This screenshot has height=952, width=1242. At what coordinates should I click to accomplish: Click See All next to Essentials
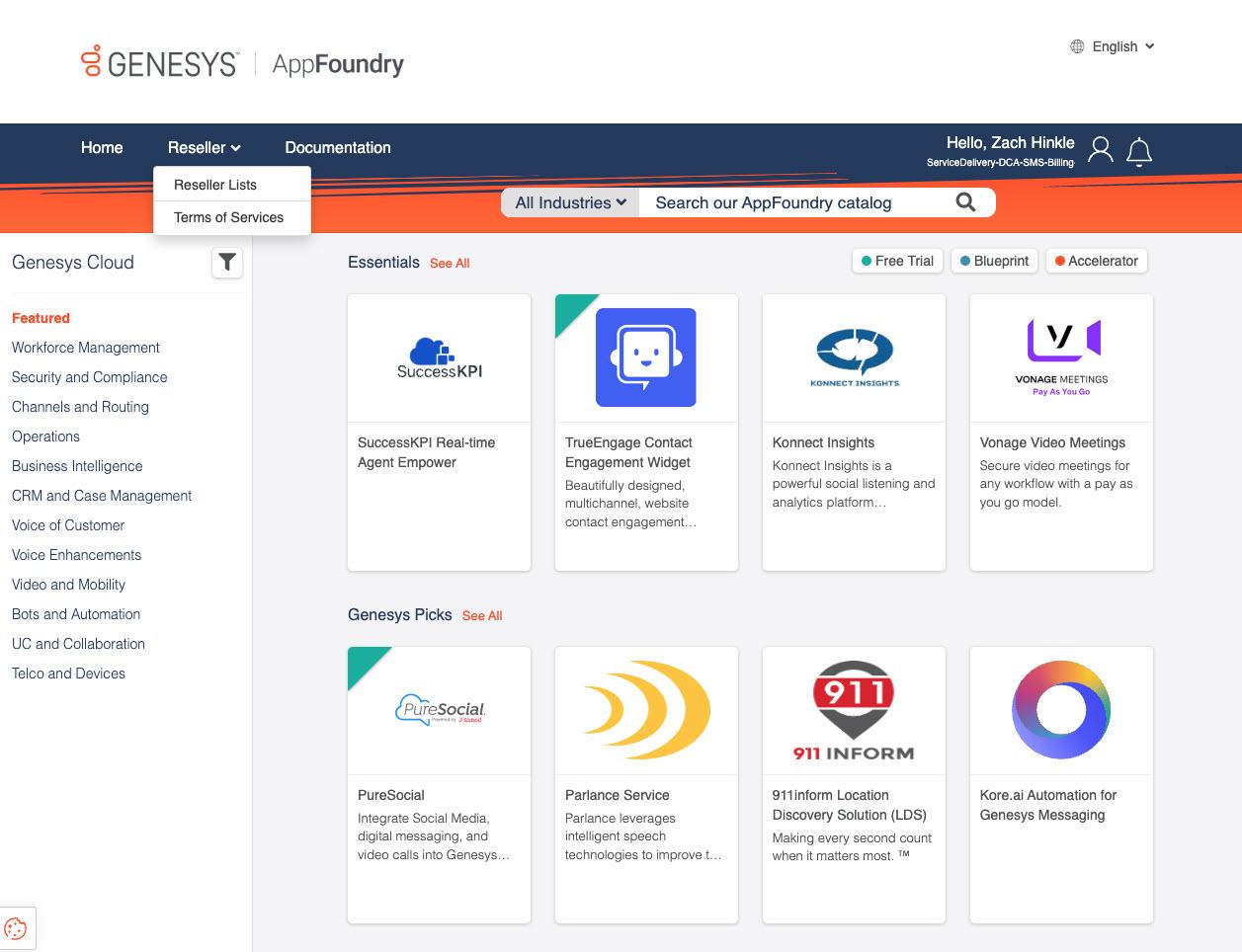(x=450, y=263)
